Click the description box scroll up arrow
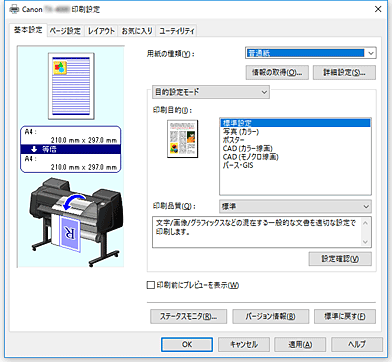 [366, 223]
